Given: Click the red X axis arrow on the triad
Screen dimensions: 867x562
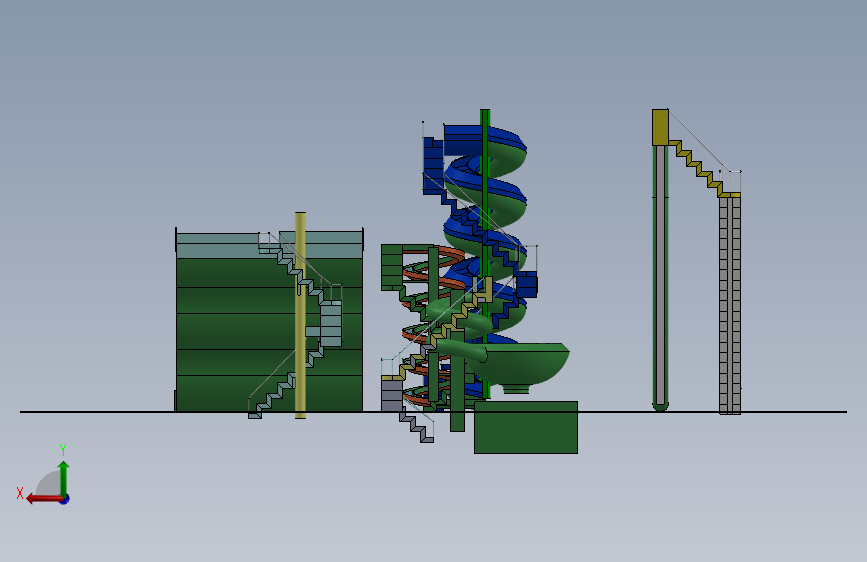Looking at the screenshot, I should (x=43, y=499).
